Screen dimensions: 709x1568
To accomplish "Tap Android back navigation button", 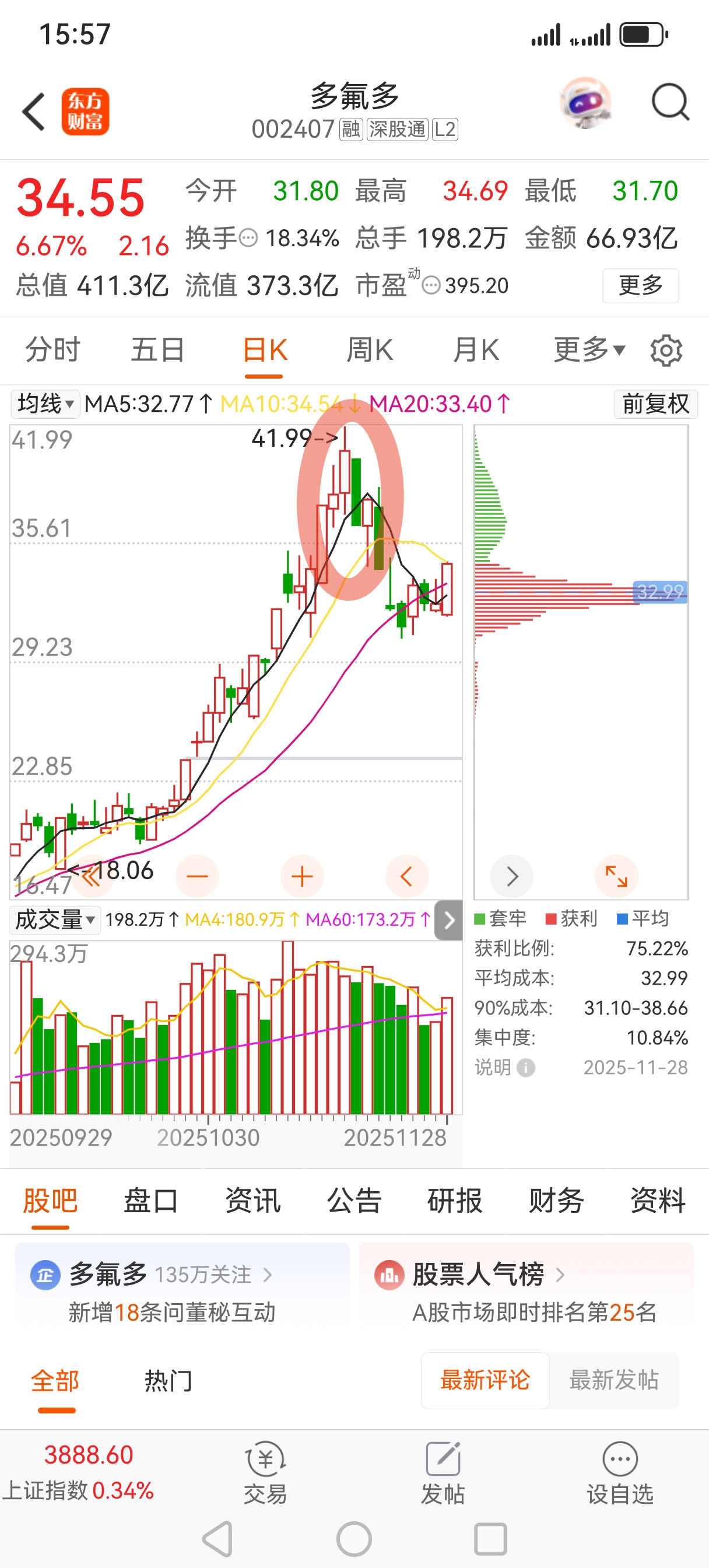I will pos(218,1539).
